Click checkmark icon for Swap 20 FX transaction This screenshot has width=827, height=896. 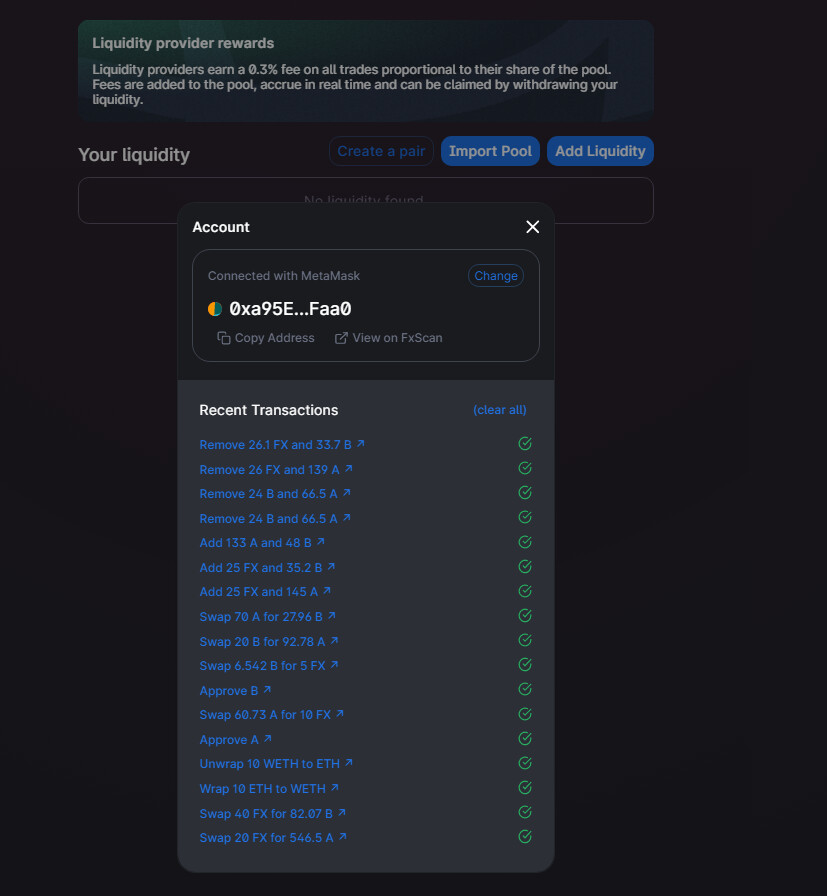click(525, 837)
